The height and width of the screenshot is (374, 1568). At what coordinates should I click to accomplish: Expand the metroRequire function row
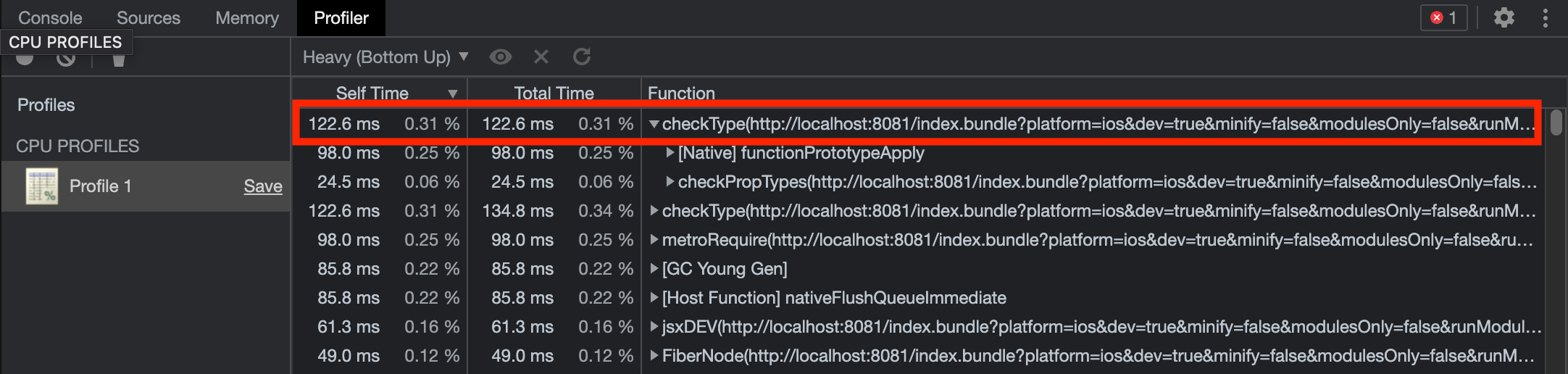(654, 240)
